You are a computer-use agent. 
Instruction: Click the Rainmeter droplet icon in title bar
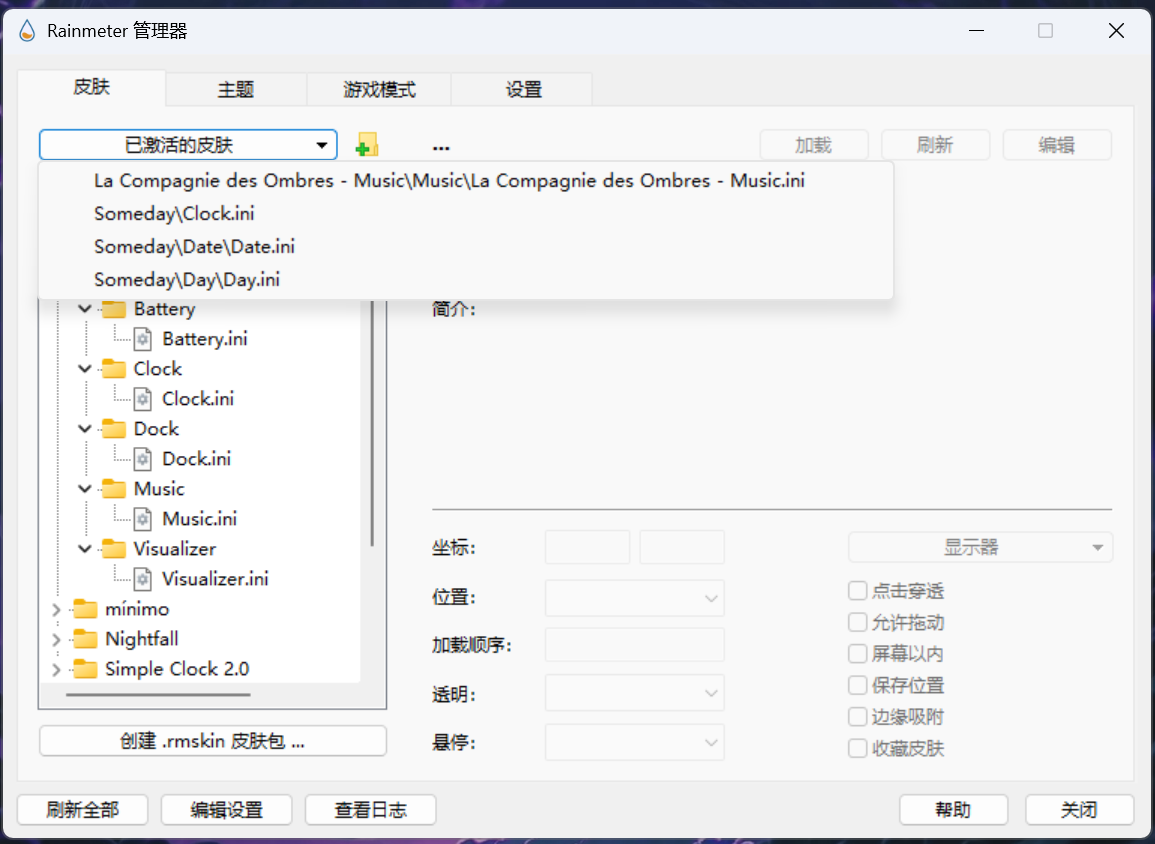click(27, 31)
